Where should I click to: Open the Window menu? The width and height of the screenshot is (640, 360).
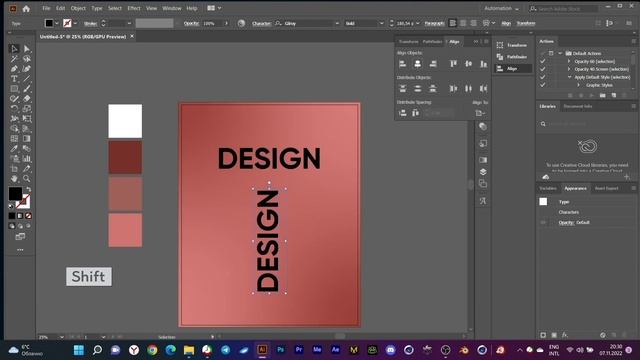point(171,8)
